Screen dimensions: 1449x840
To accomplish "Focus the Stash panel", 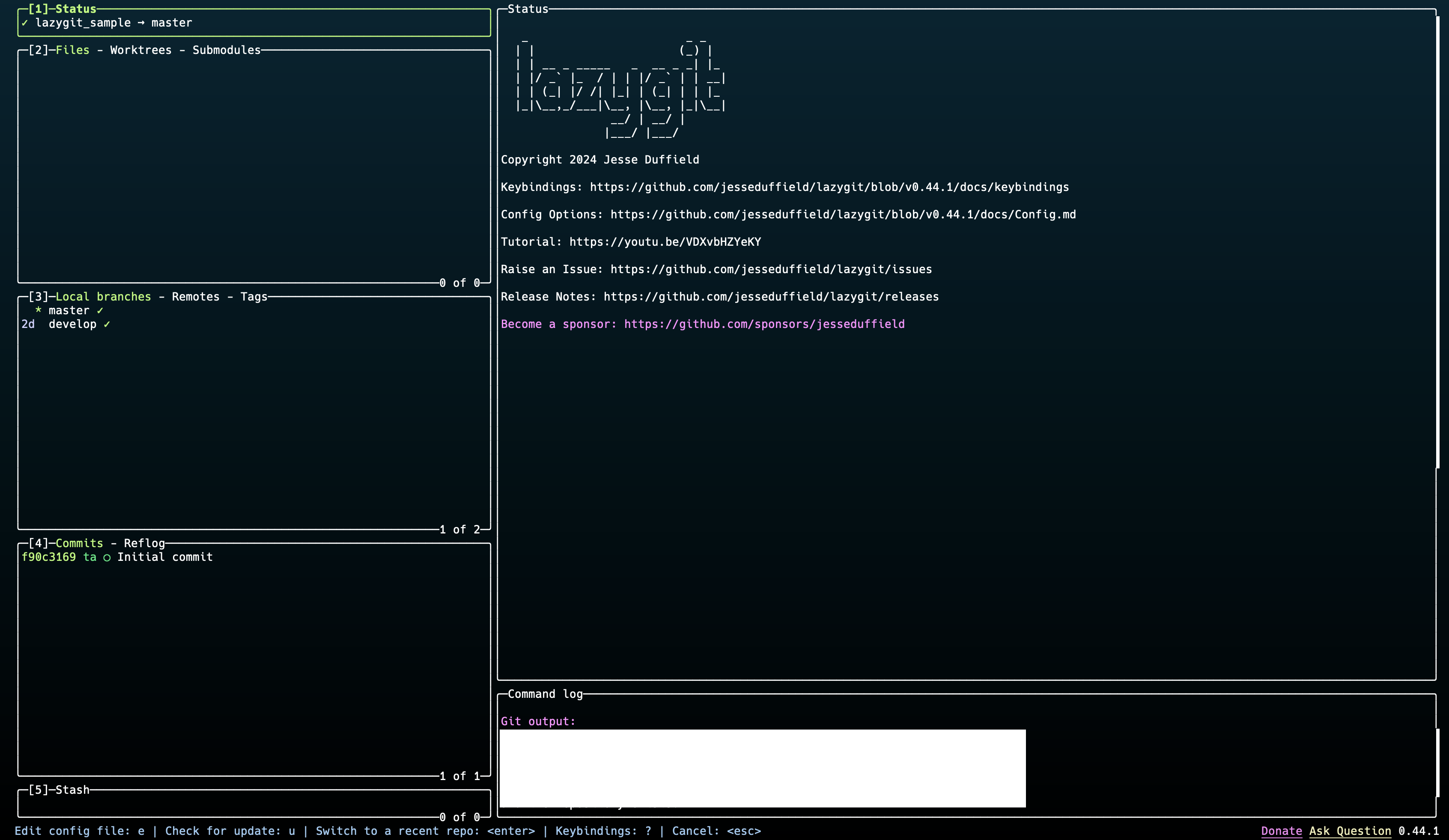I will click(x=72, y=789).
